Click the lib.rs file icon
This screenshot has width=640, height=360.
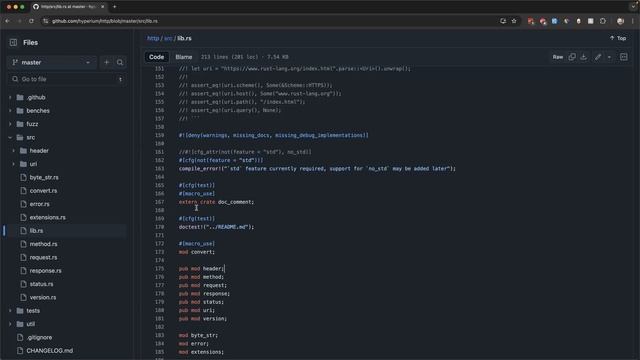point(23,231)
